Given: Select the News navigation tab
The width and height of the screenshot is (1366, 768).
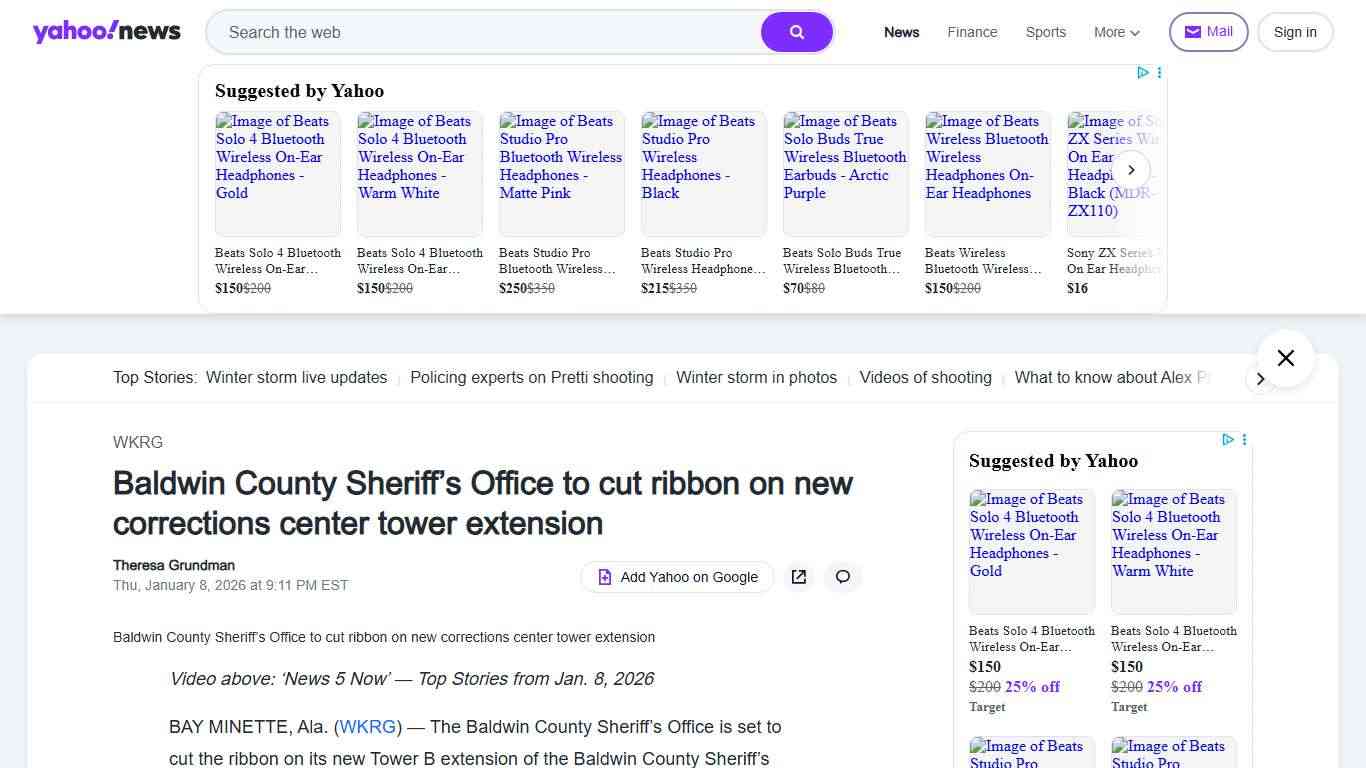Looking at the screenshot, I should (901, 32).
